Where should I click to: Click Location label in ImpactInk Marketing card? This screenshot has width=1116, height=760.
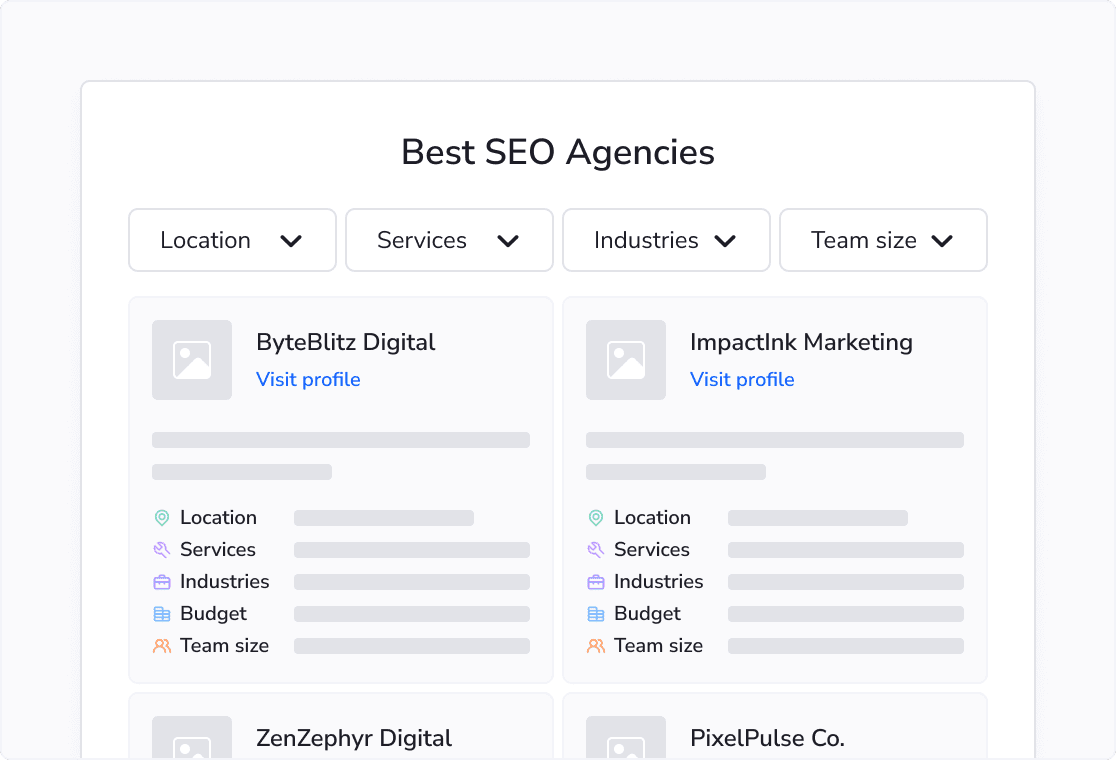click(x=653, y=517)
